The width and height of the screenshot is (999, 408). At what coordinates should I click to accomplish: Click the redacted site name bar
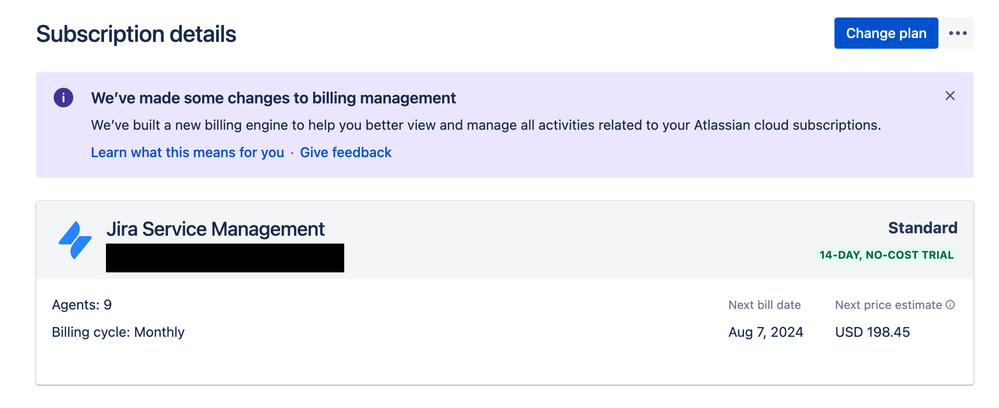[225, 258]
